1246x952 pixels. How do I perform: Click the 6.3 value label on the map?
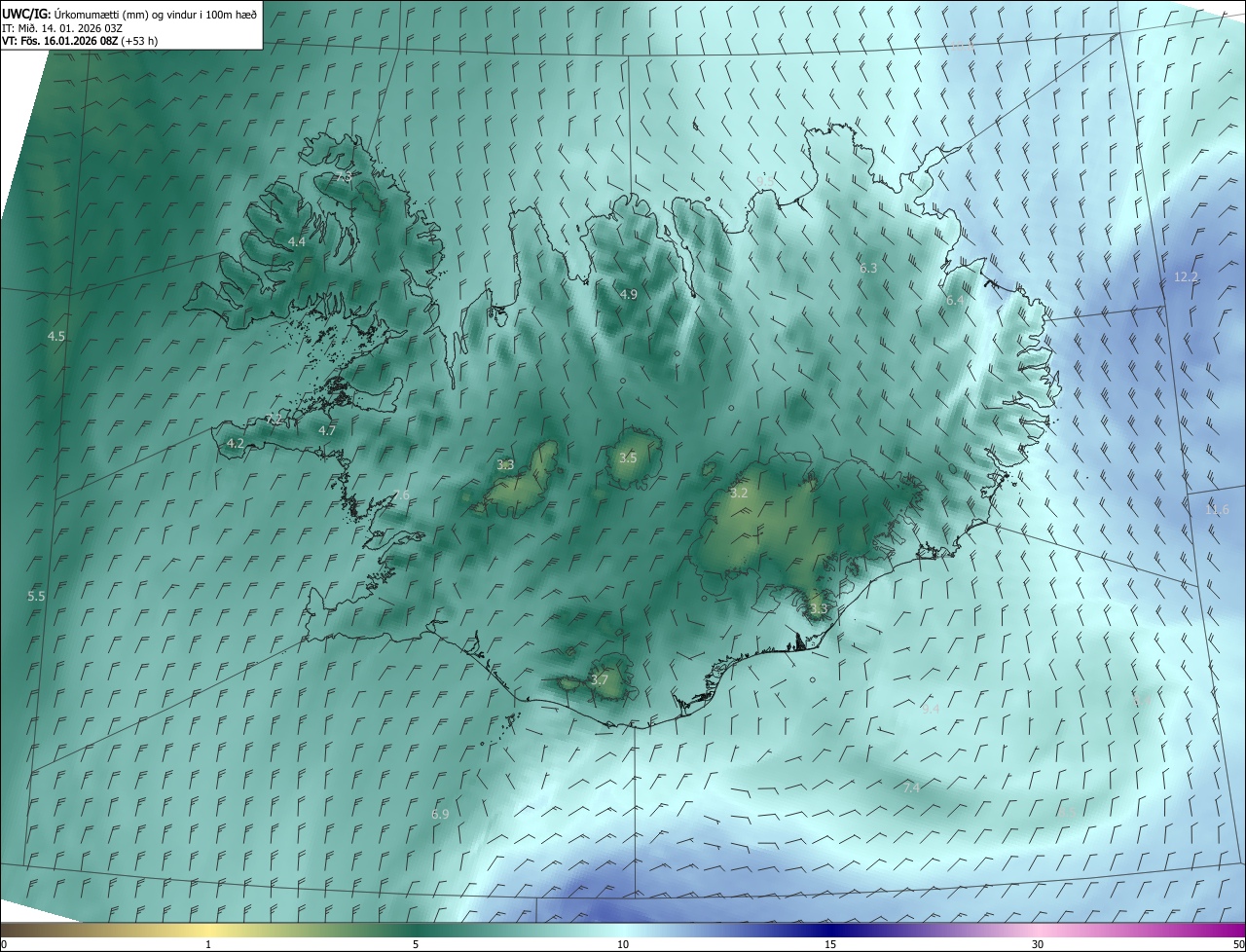(868, 268)
